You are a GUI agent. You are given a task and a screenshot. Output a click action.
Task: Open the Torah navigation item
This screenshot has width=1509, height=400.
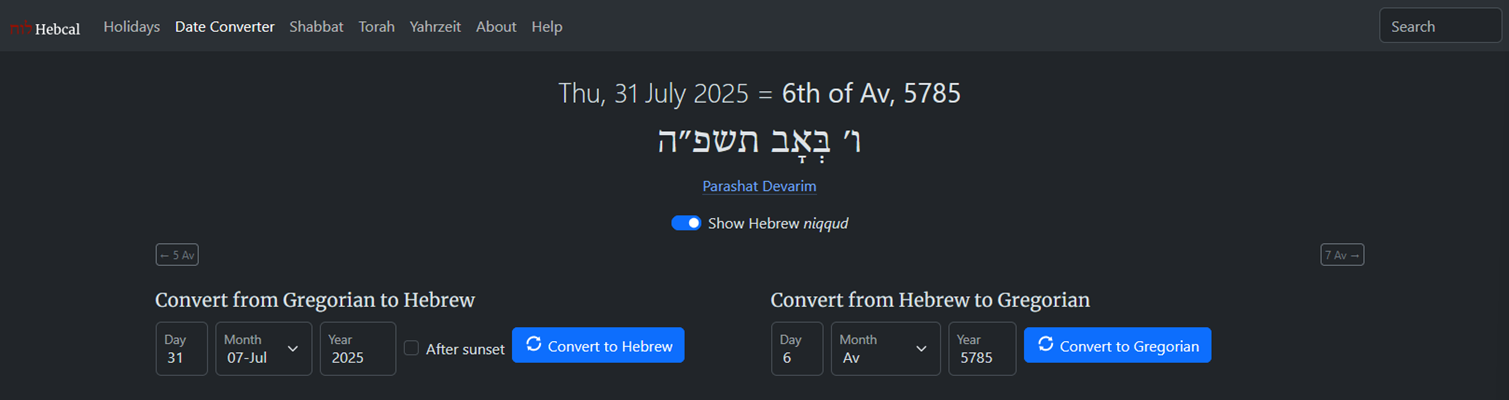(377, 27)
